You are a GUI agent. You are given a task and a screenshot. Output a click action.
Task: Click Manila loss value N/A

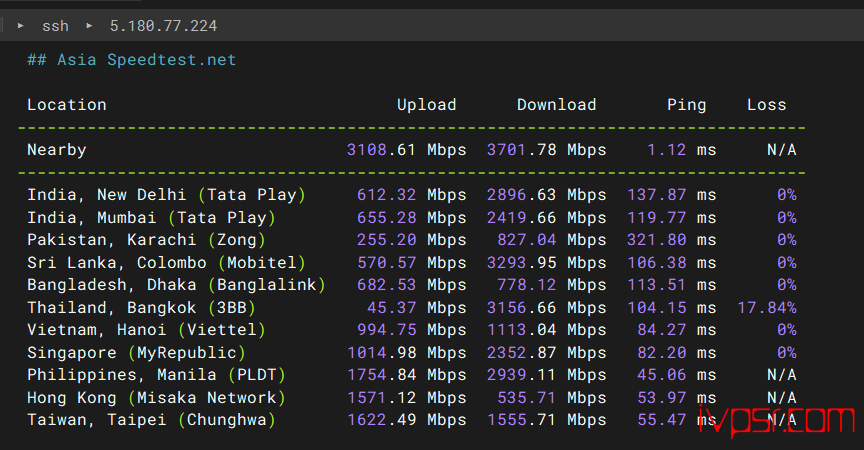coord(782,375)
